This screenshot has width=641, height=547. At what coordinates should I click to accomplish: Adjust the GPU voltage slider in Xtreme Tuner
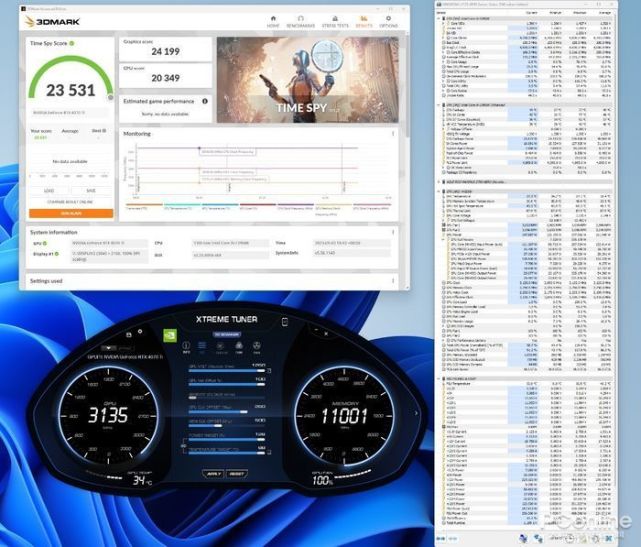coord(227,371)
